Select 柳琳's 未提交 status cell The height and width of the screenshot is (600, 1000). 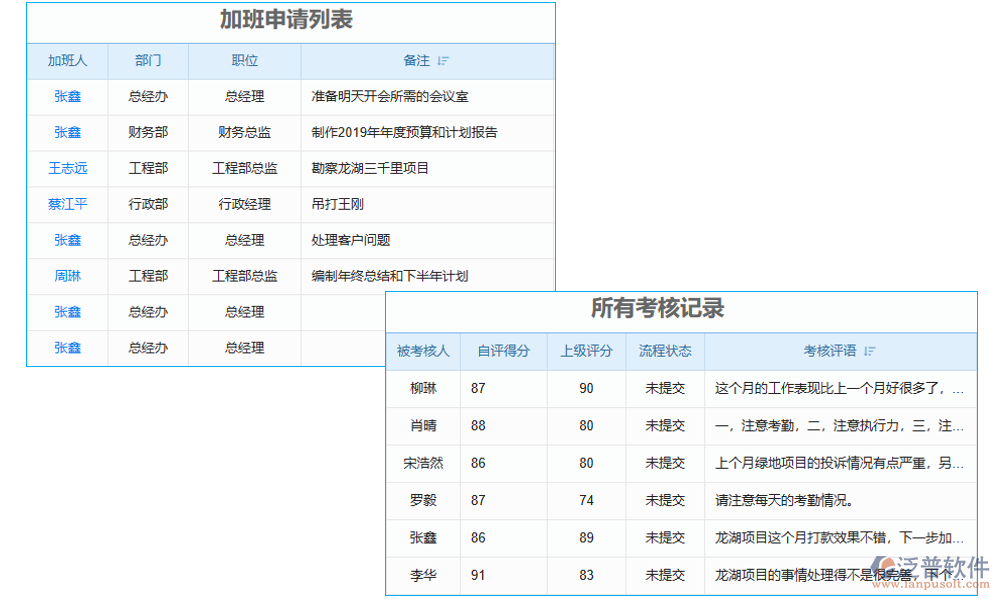coord(665,388)
